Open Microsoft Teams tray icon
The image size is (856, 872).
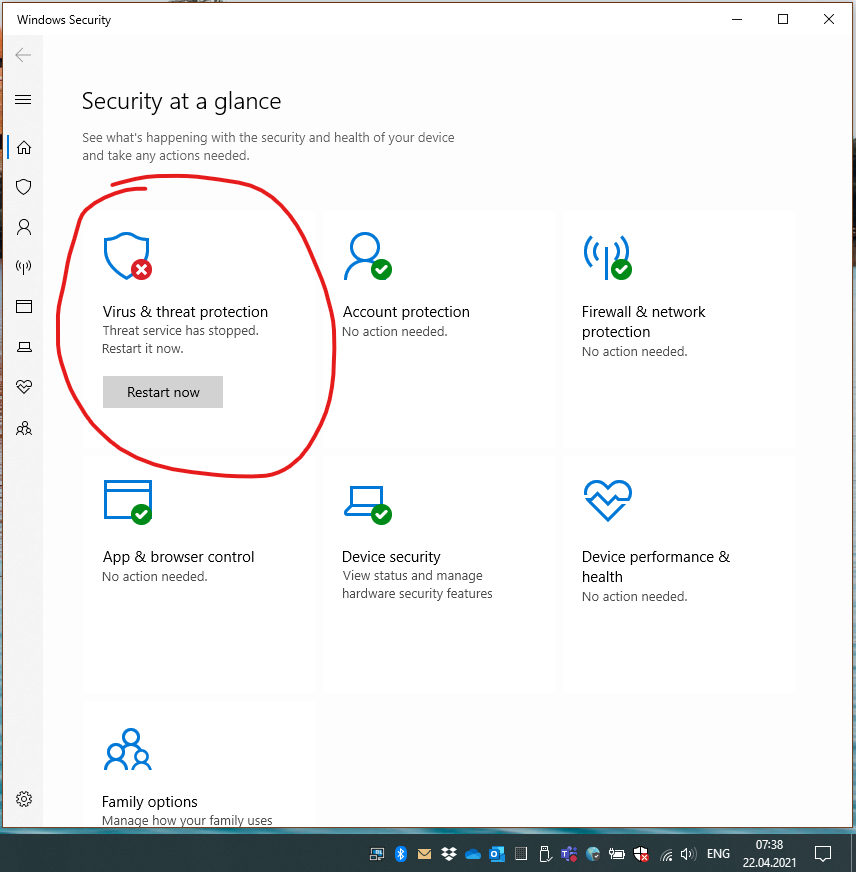click(568, 854)
